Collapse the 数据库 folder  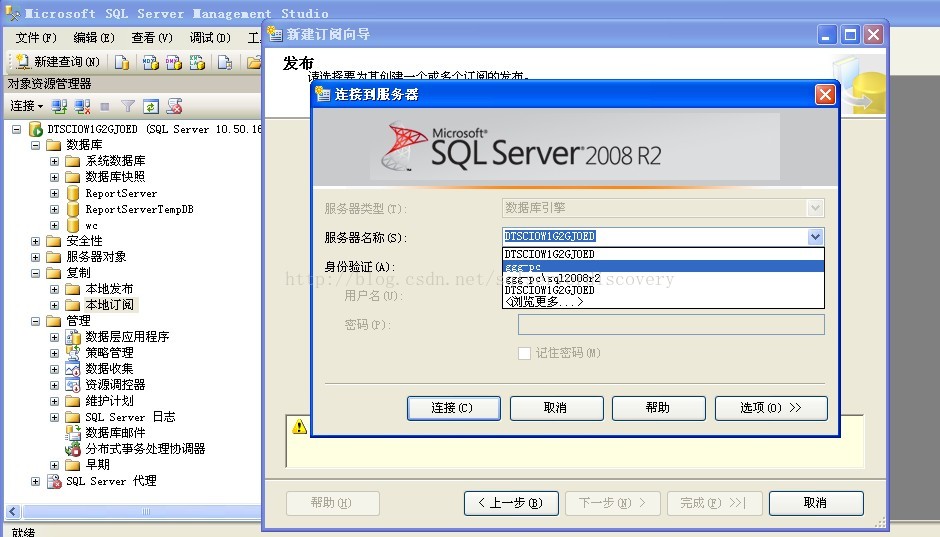tap(35, 145)
